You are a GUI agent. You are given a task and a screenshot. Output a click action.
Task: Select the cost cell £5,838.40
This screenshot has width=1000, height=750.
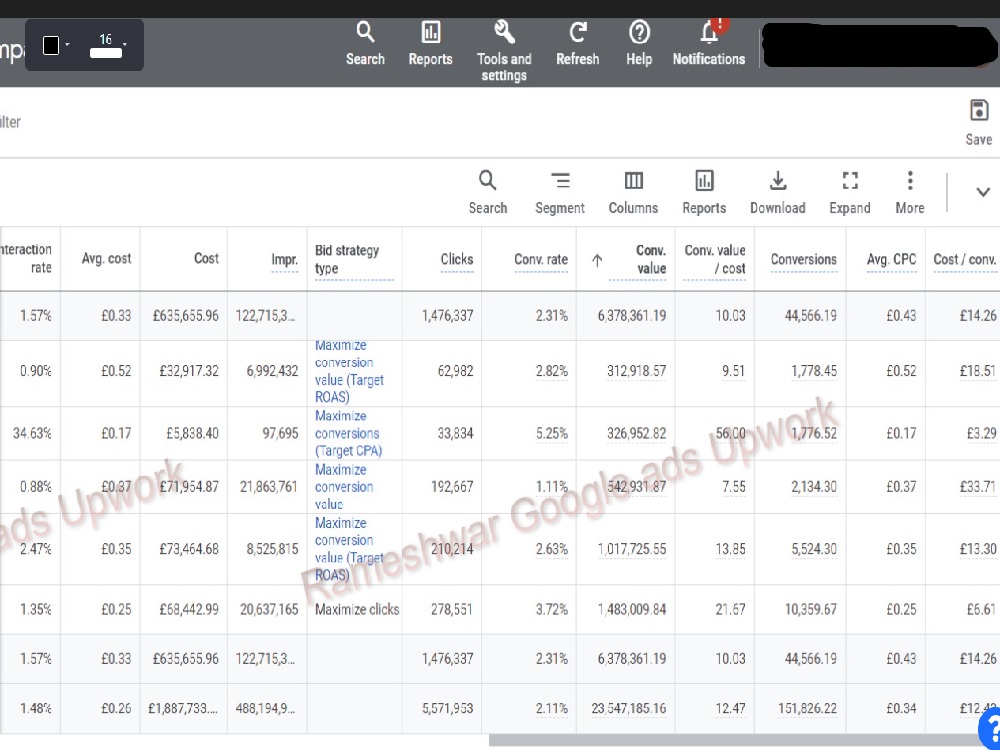192,433
